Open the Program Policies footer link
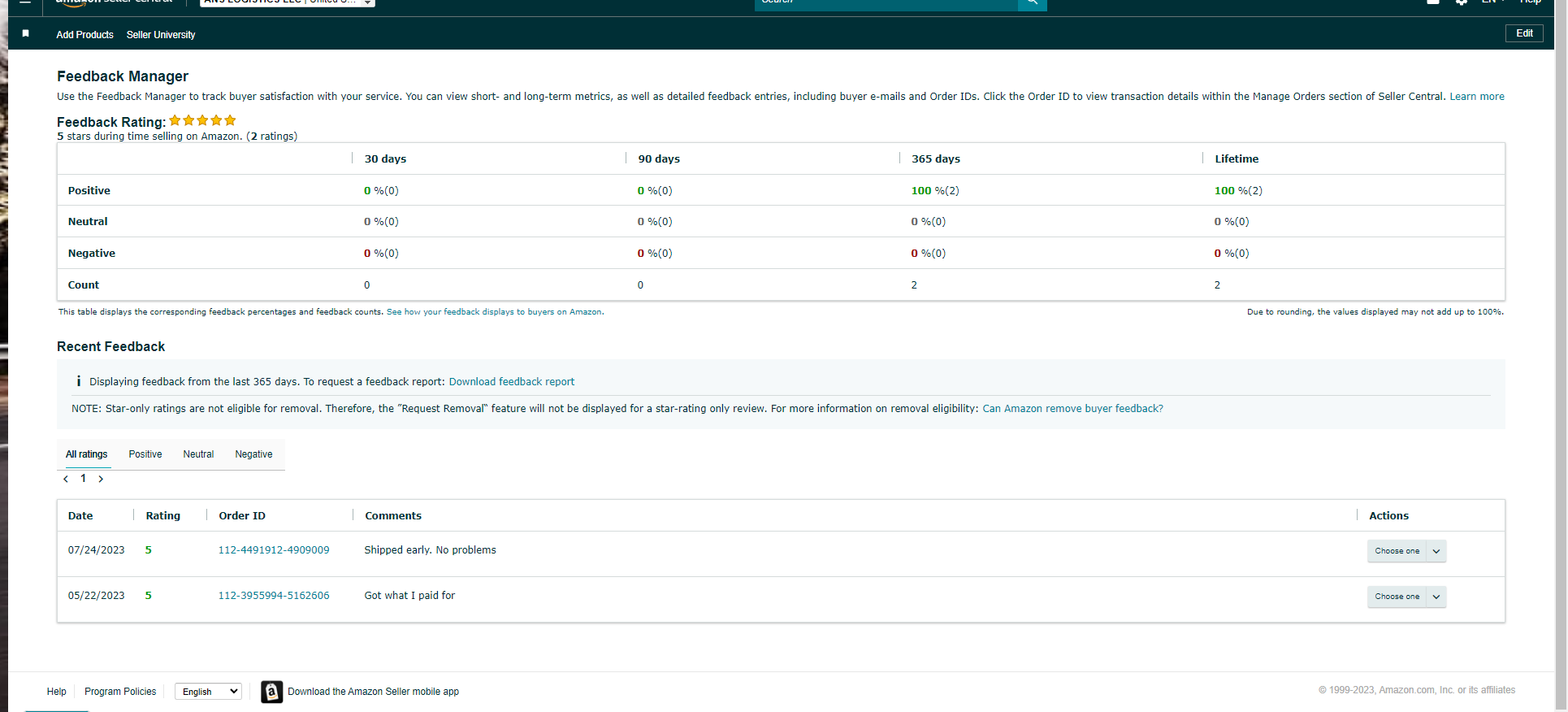1568x712 pixels. (120, 692)
